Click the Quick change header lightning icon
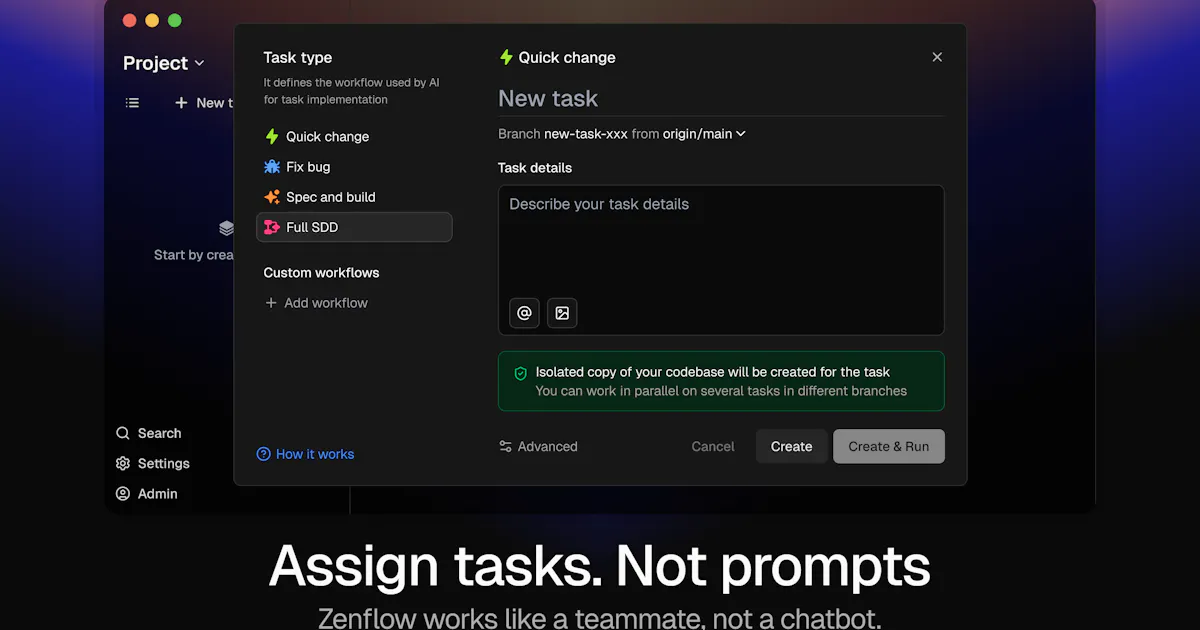 [506, 57]
